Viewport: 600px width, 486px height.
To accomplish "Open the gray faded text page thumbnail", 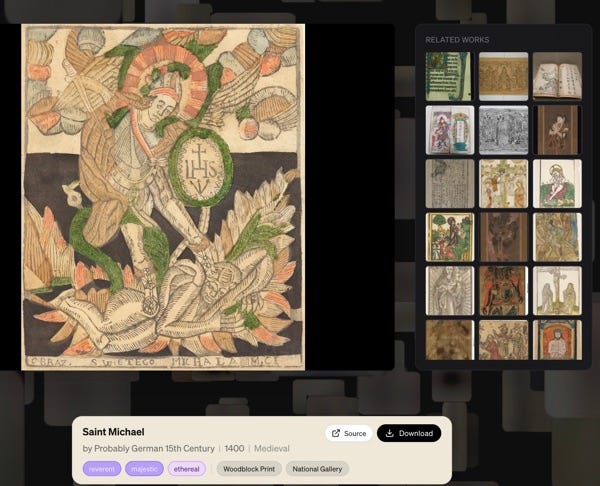I will 450,184.
